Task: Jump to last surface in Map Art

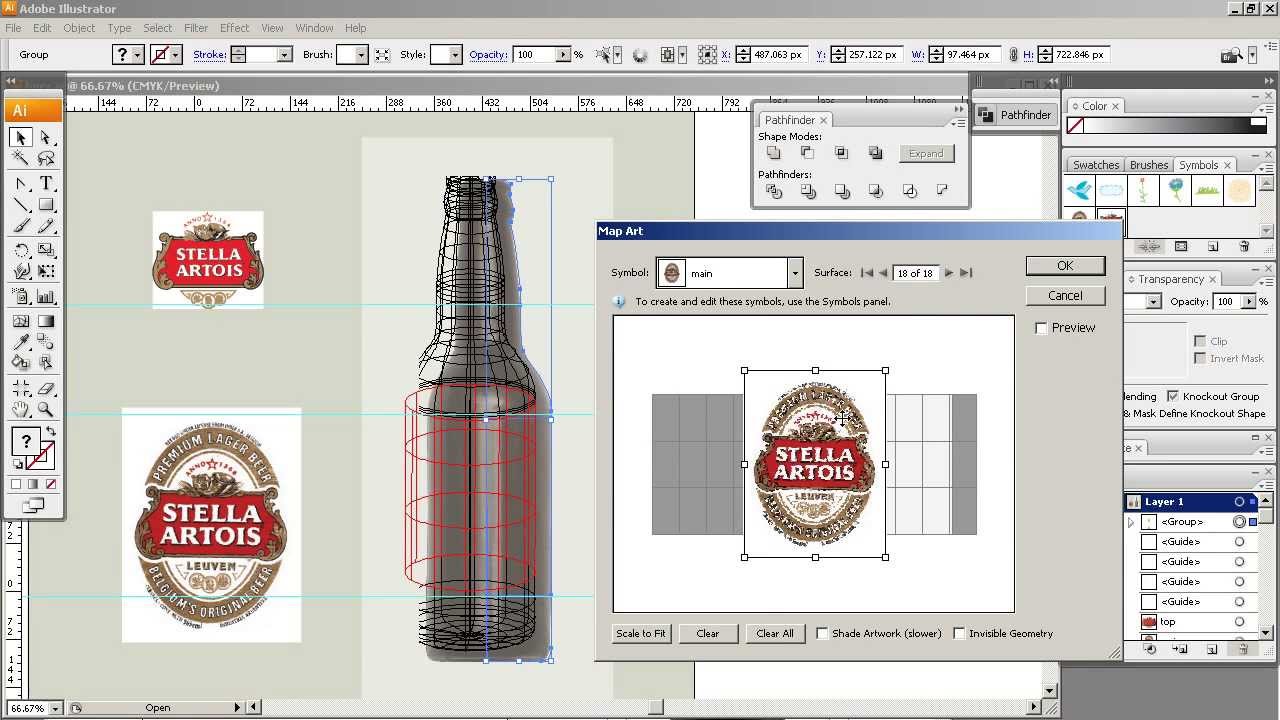Action: click(x=965, y=272)
